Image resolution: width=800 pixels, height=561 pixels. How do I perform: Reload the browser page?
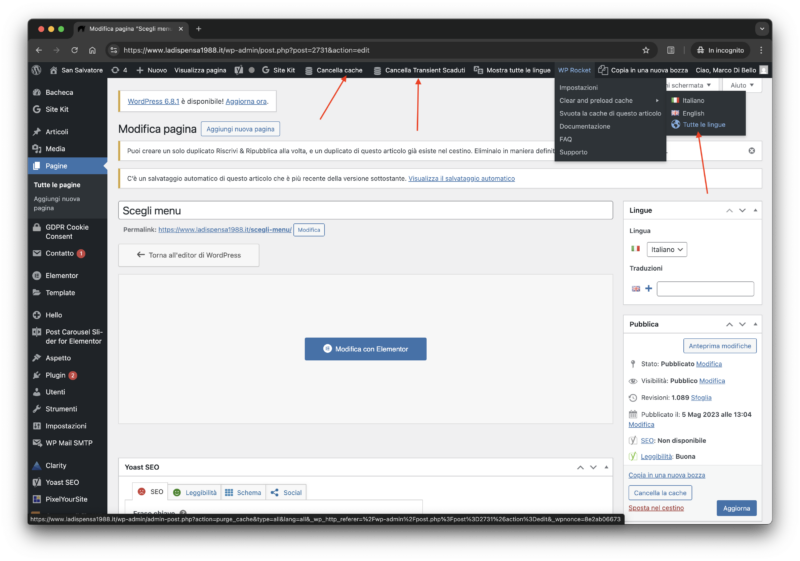point(74,50)
